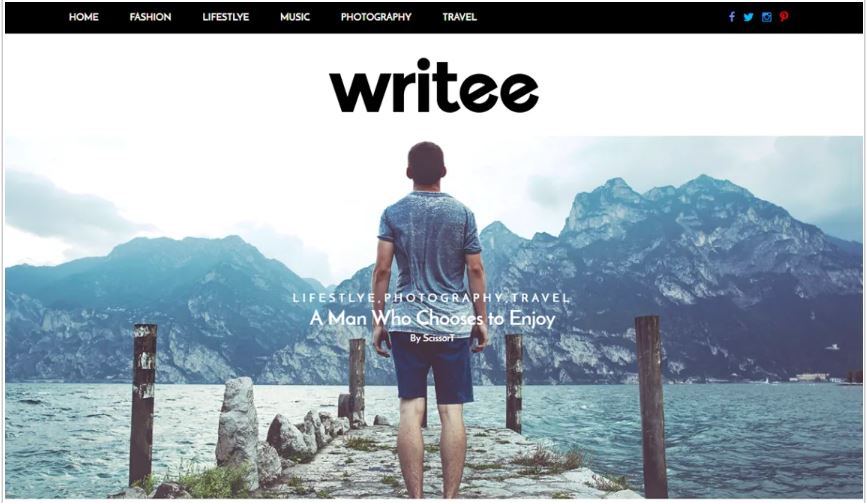Click the writee site logo
The height and width of the screenshot is (503, 868).
click(x=433, y=86)
